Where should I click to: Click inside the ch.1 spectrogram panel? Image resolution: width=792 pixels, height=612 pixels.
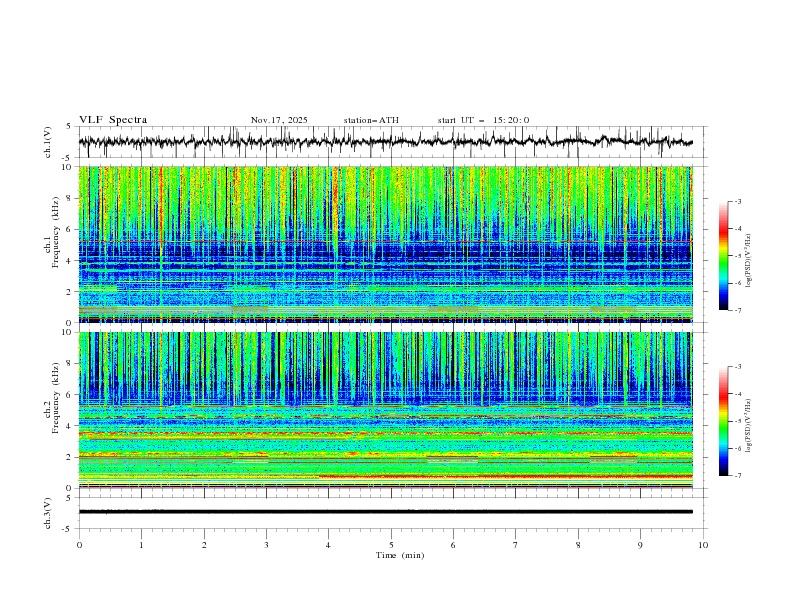click(x=385, y=244)
